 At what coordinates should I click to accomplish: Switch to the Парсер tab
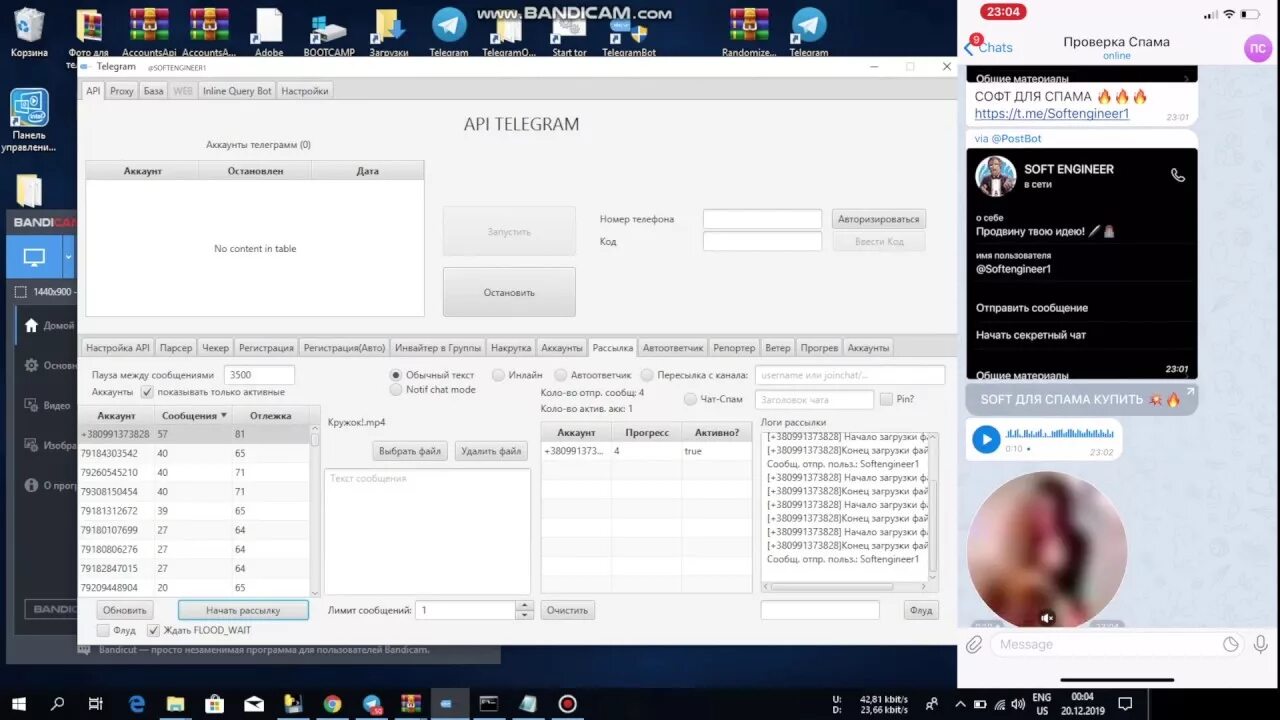coord(176,348)
